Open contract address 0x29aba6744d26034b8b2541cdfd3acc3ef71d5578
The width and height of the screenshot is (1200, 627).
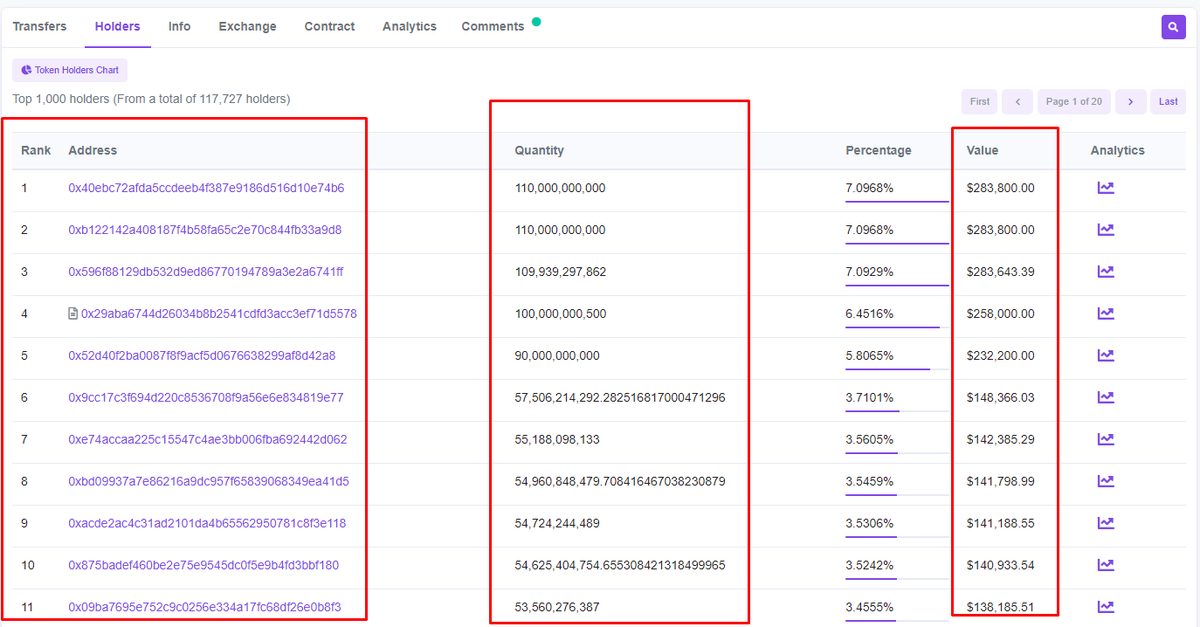point(219,314)
